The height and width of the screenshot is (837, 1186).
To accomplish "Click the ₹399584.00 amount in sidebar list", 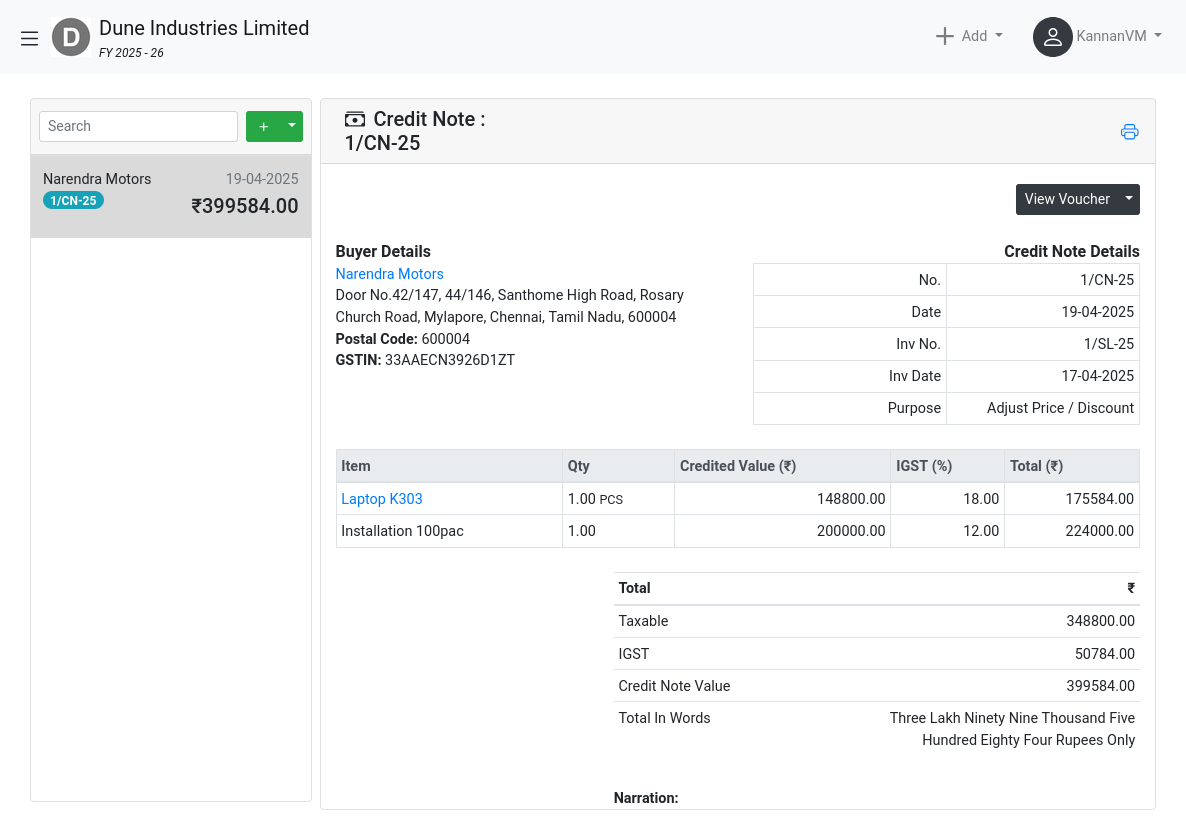I will tap(245, 206).
